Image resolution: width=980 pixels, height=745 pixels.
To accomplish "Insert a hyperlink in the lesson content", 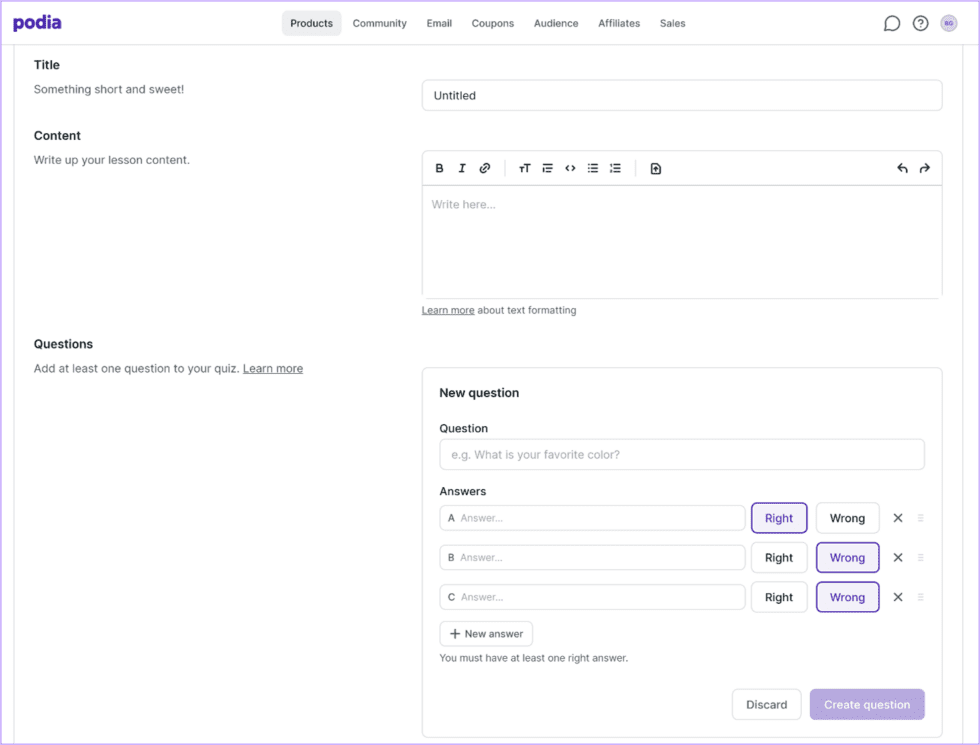I will click(485, 168).
